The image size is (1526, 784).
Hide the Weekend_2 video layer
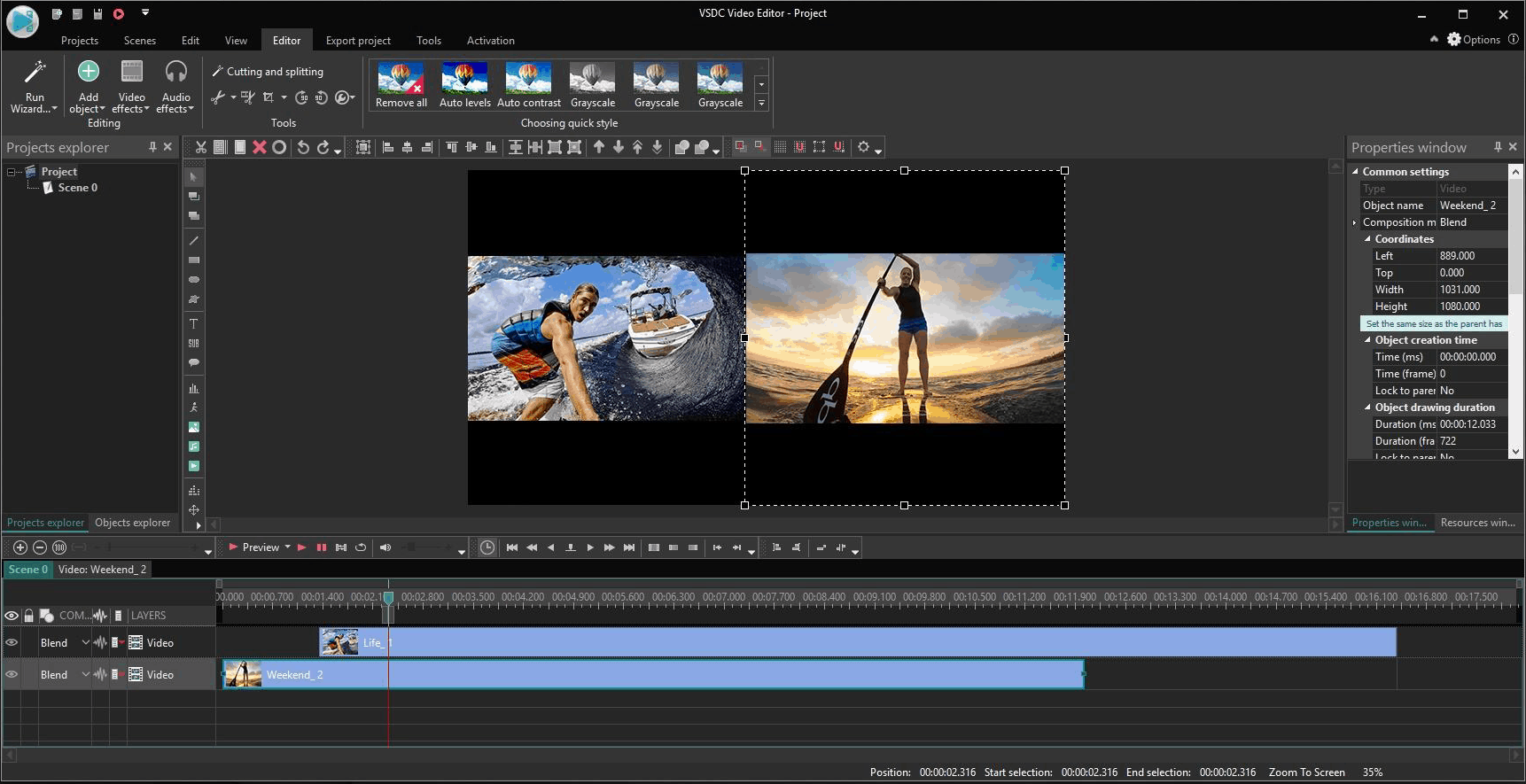(12, 674)
